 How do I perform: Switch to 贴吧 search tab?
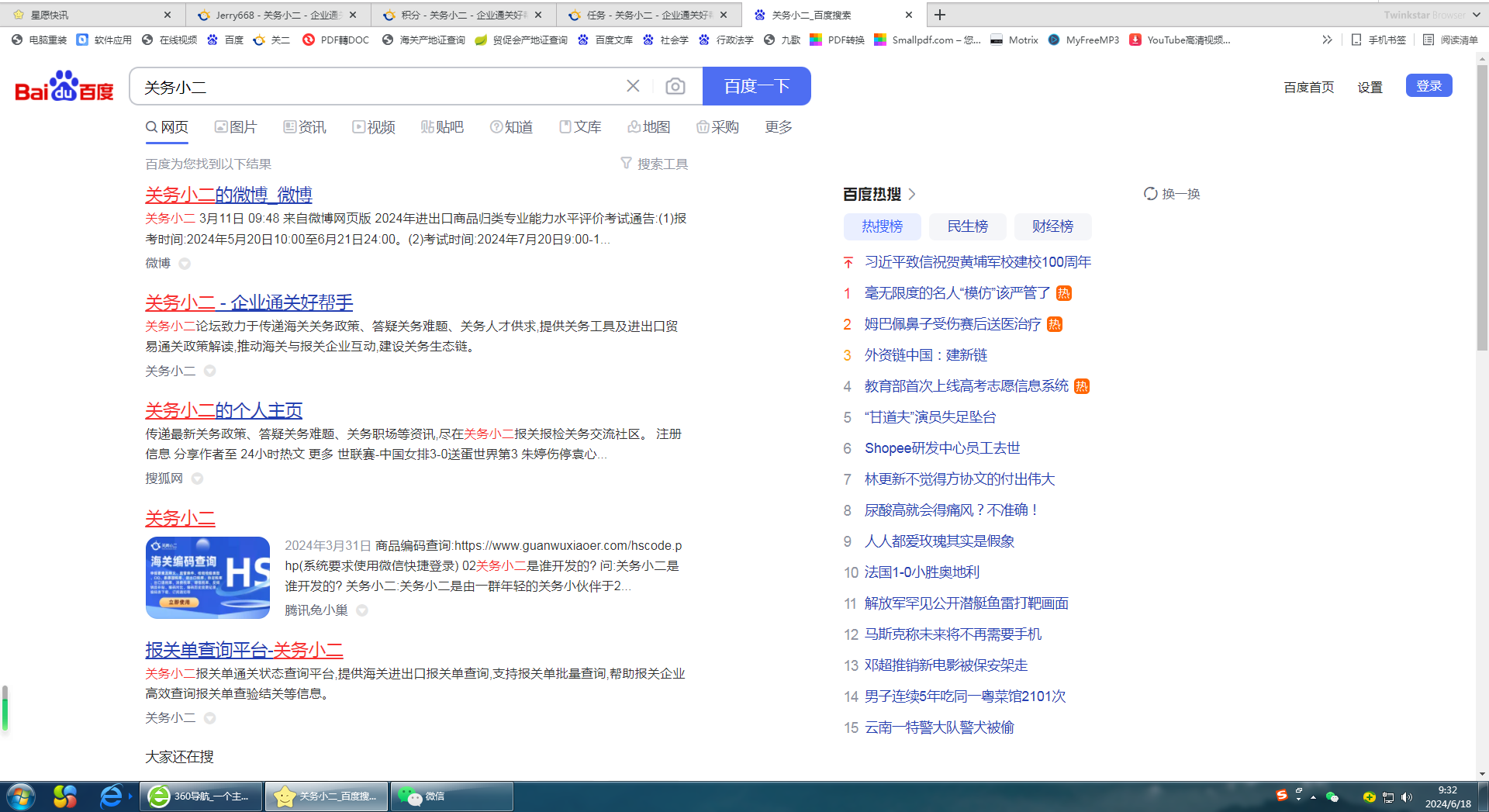(x=442, y=127)
